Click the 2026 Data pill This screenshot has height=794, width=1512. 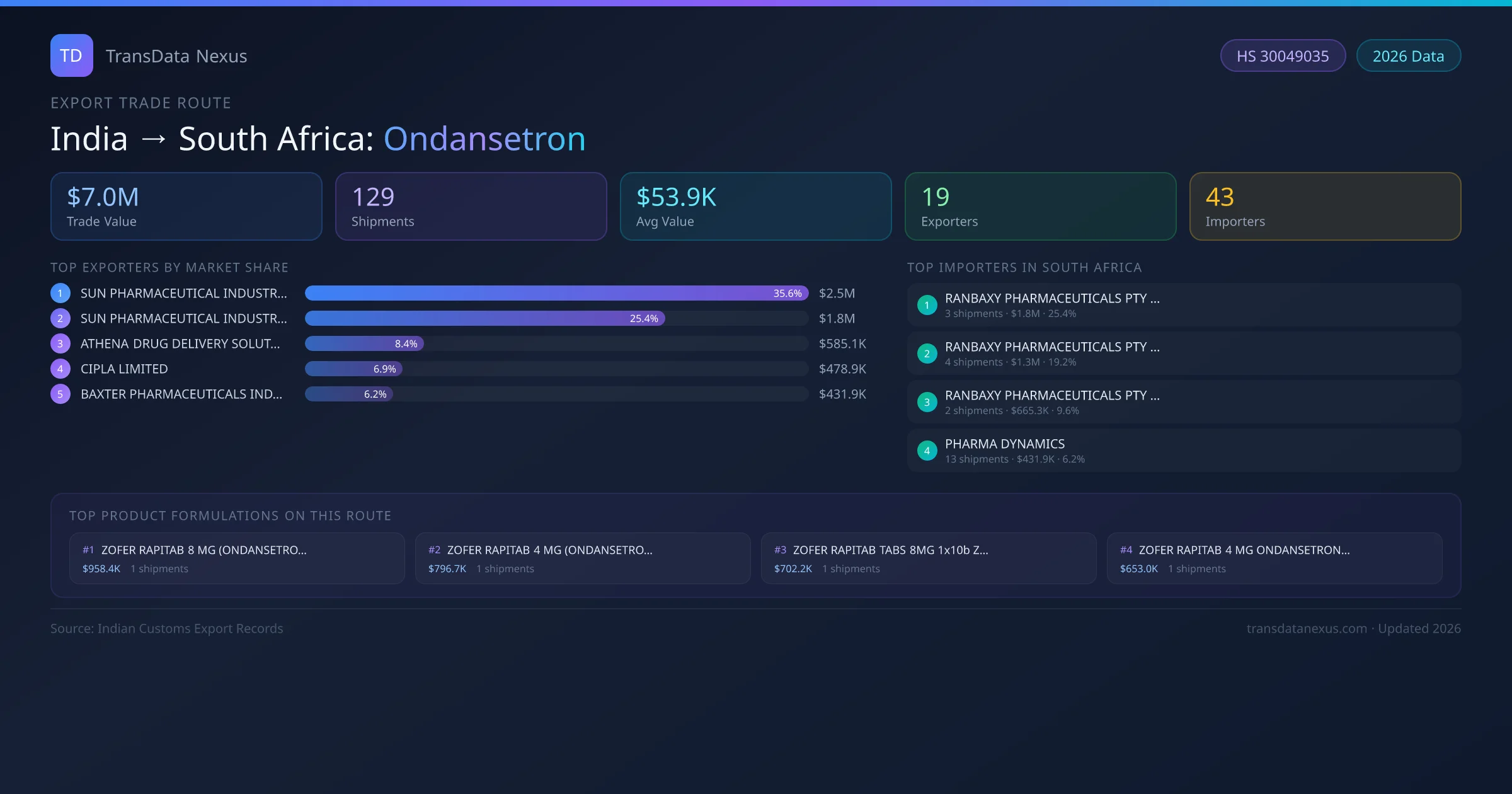1408,56
